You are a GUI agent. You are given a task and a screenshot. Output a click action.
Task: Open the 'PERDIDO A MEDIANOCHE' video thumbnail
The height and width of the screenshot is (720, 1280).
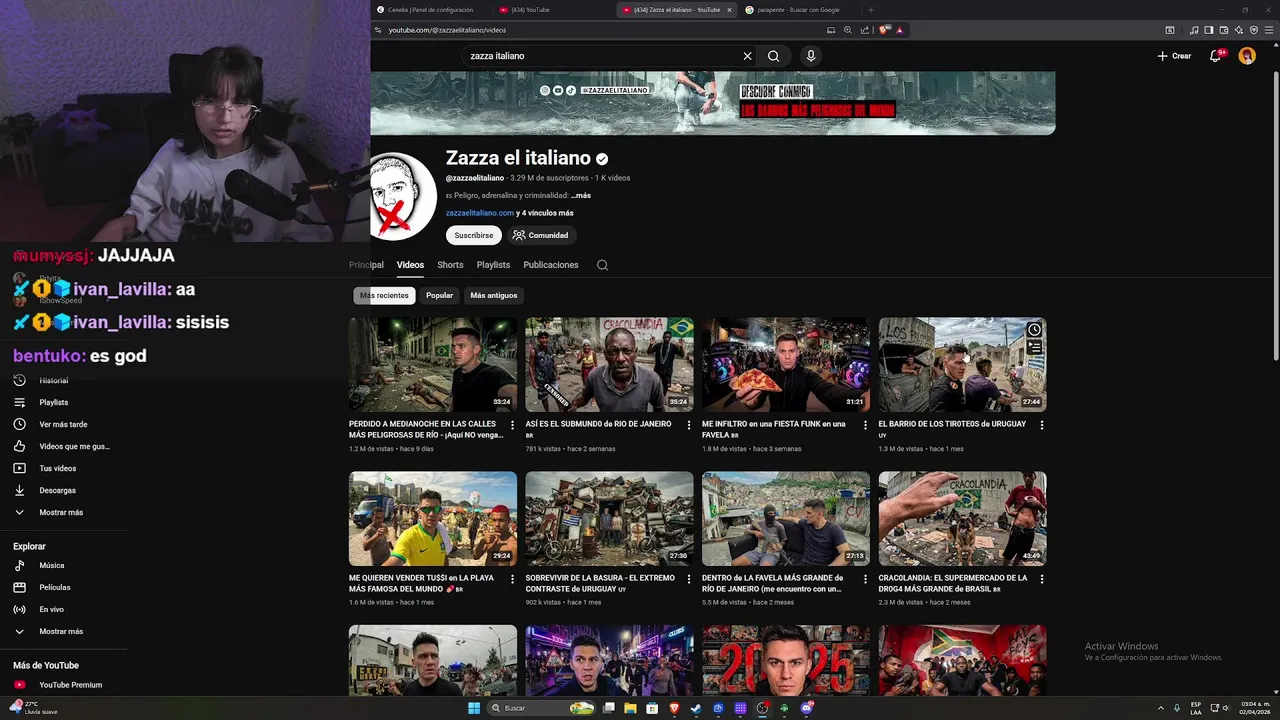click(433, 365)
